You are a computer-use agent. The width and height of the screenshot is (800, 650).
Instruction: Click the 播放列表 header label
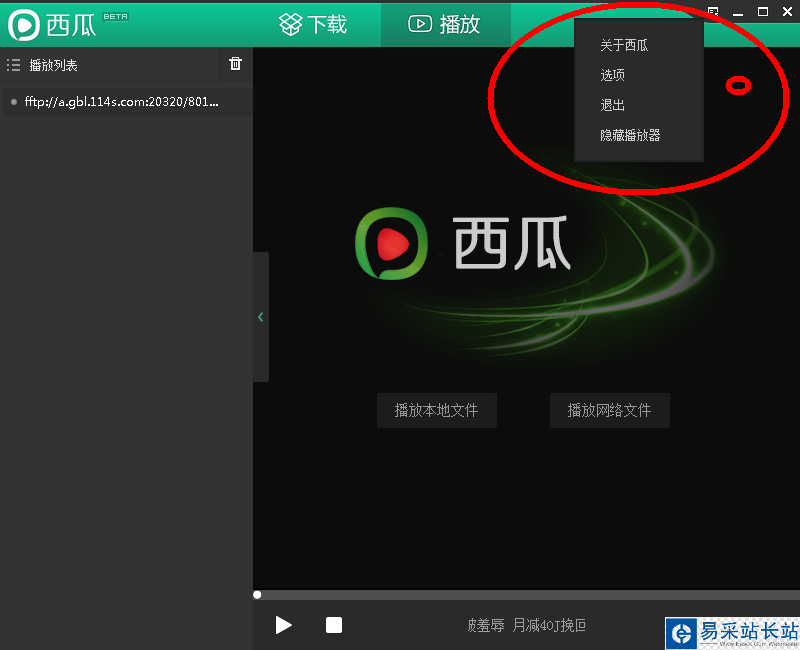click(x=53, y=65)
